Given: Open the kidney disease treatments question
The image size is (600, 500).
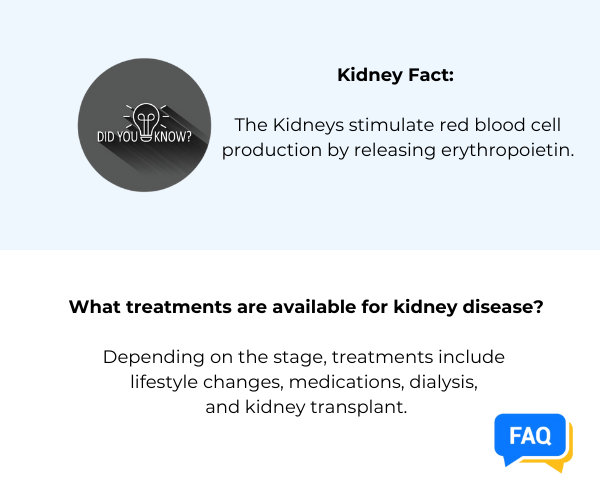Looking at the screenshot, I should point(306,307).
